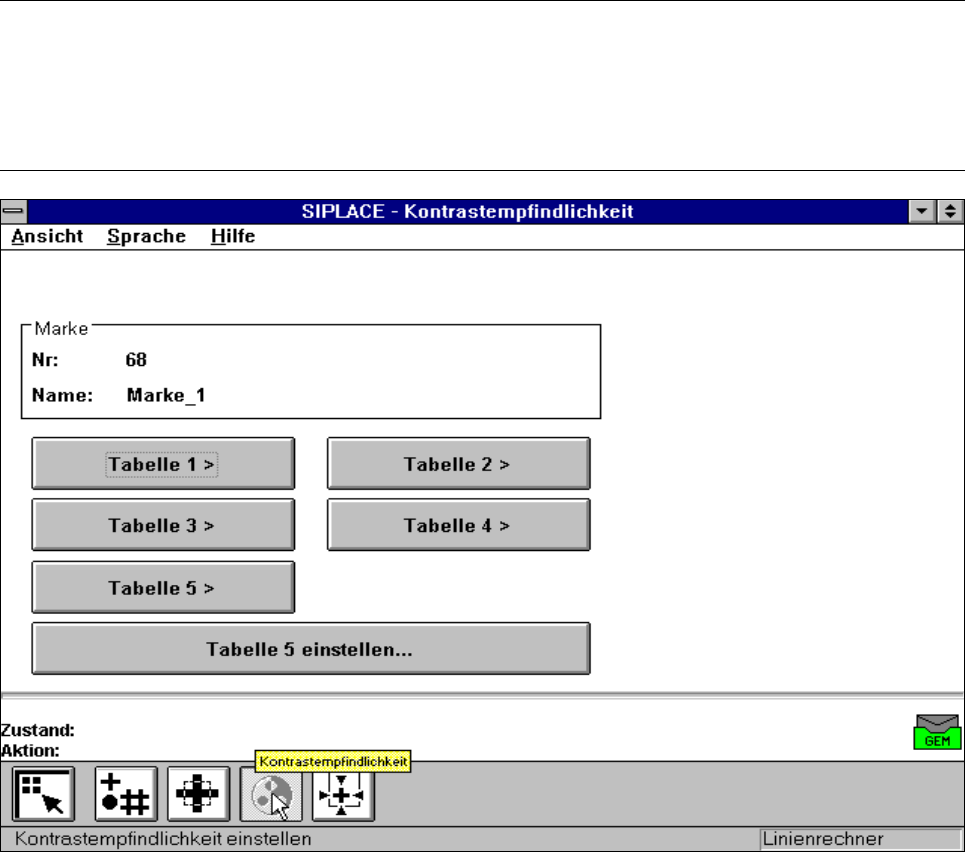Open Tabelle 2 submenu button

[458, 464]
